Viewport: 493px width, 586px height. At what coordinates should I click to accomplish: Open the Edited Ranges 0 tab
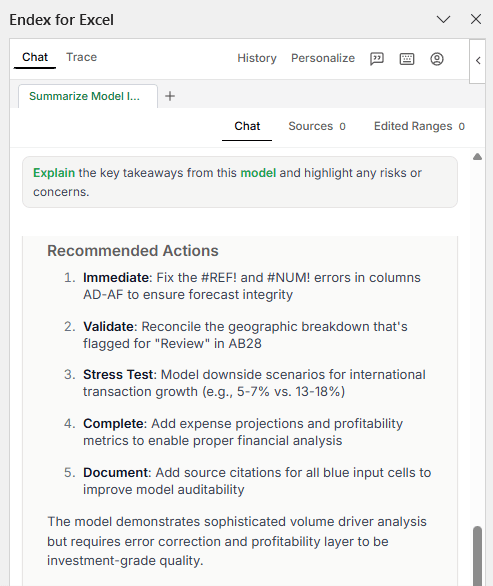pos(419,126)
